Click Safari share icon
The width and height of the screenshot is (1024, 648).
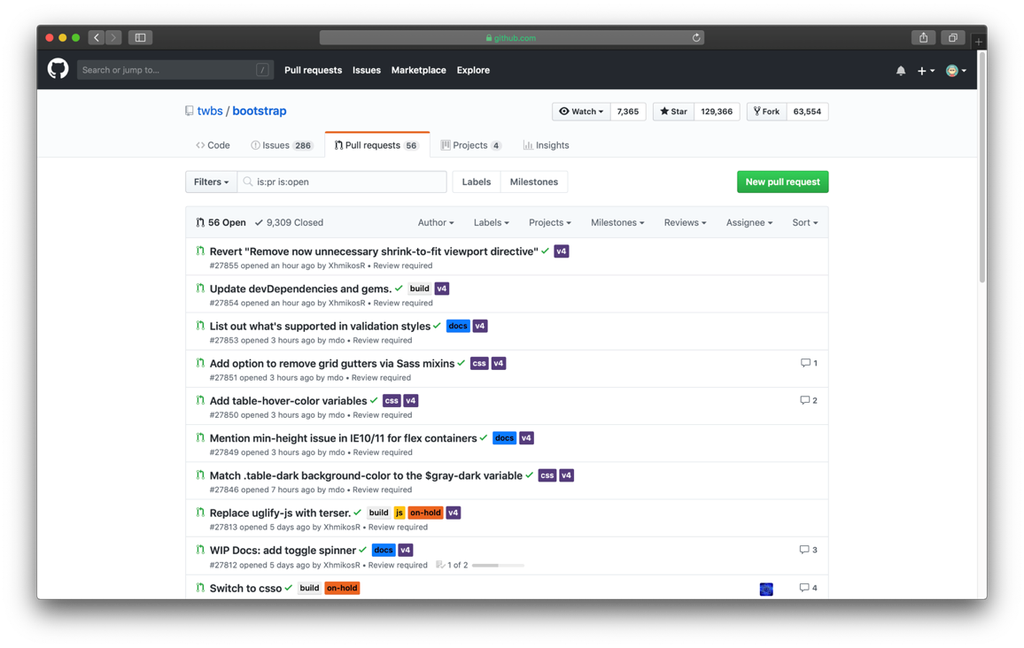[923, 38]
